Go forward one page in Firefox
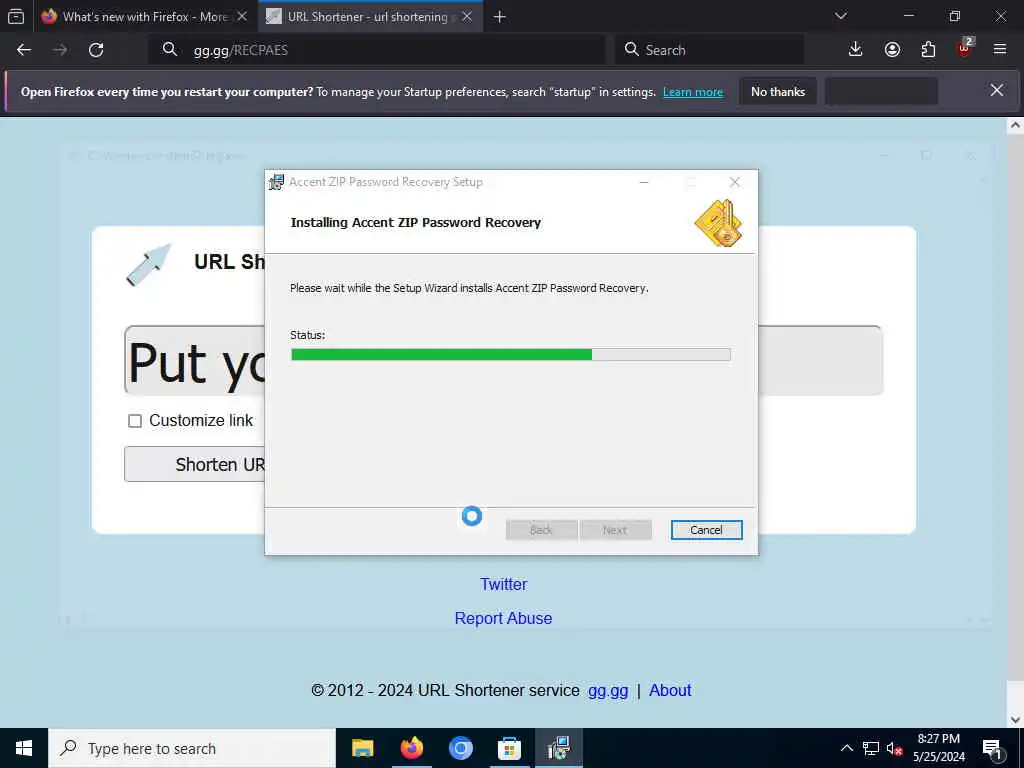The height and width of the screenshot is (768, 1024). click(x=60, y=50)
